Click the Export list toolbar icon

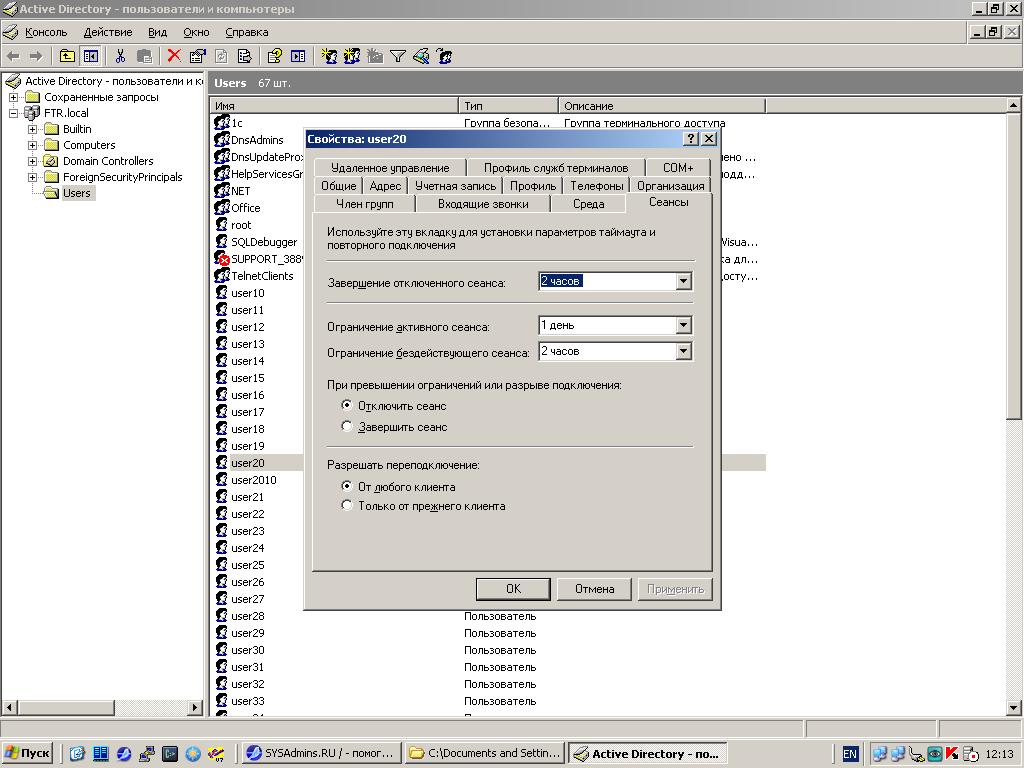245,56
